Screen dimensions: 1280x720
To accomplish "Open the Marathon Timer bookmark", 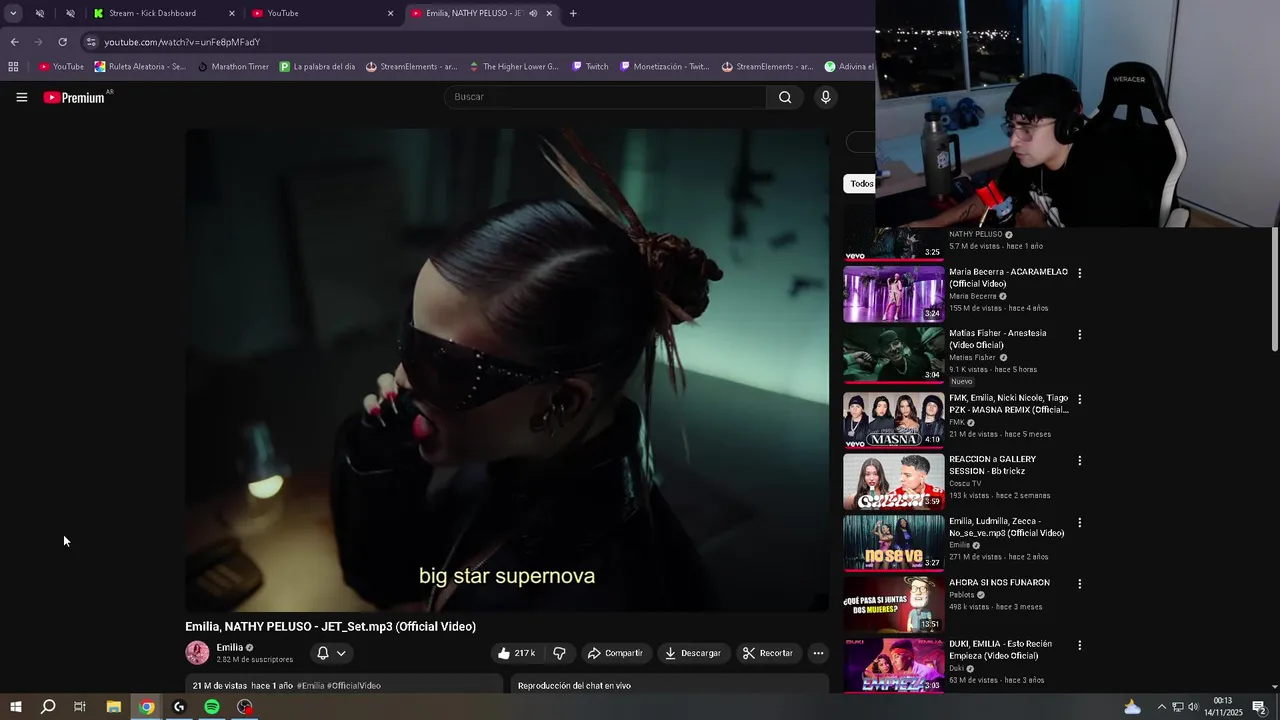I will click(233, 67).
